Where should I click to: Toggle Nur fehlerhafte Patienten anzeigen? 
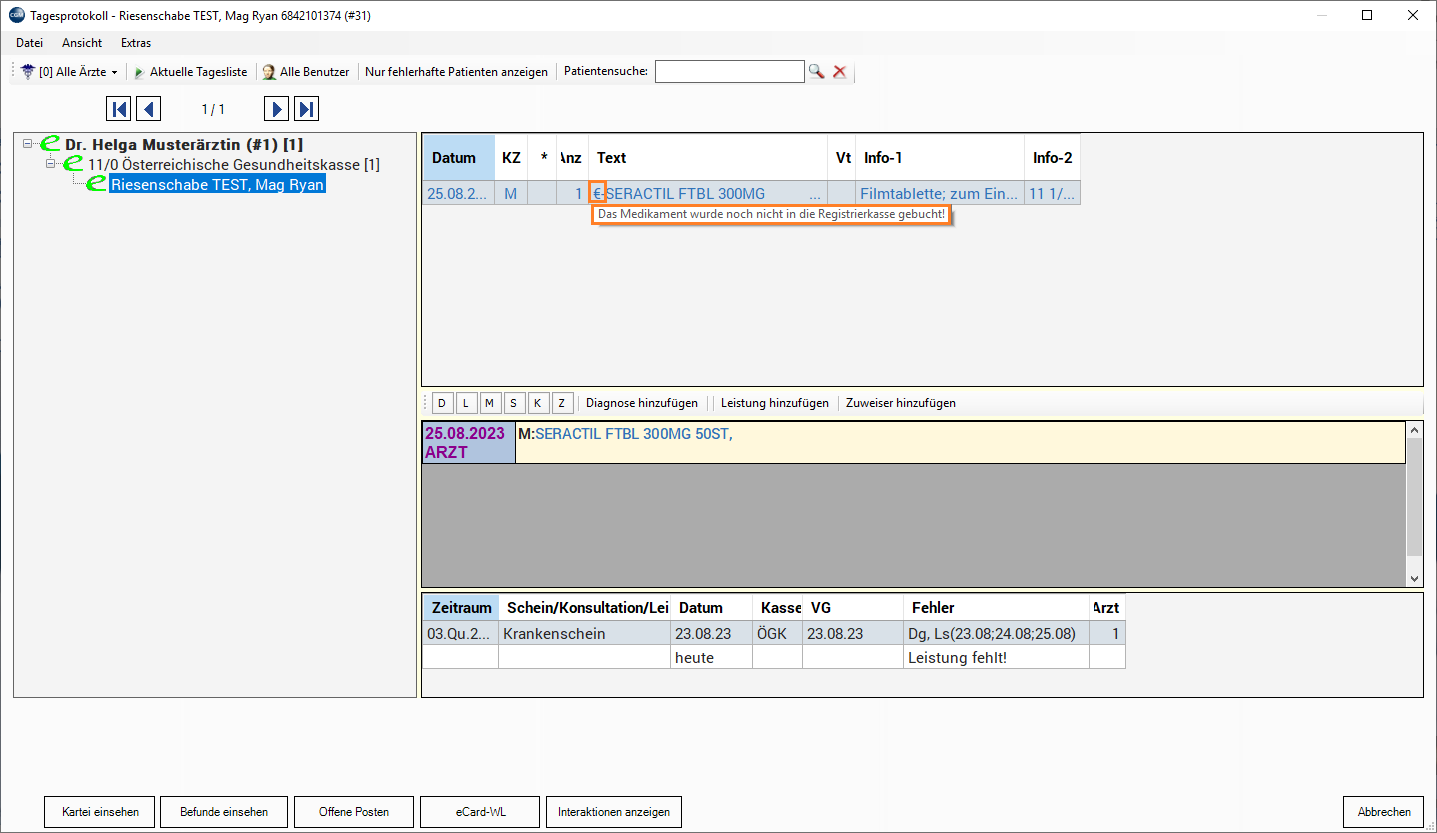(456, 72)
